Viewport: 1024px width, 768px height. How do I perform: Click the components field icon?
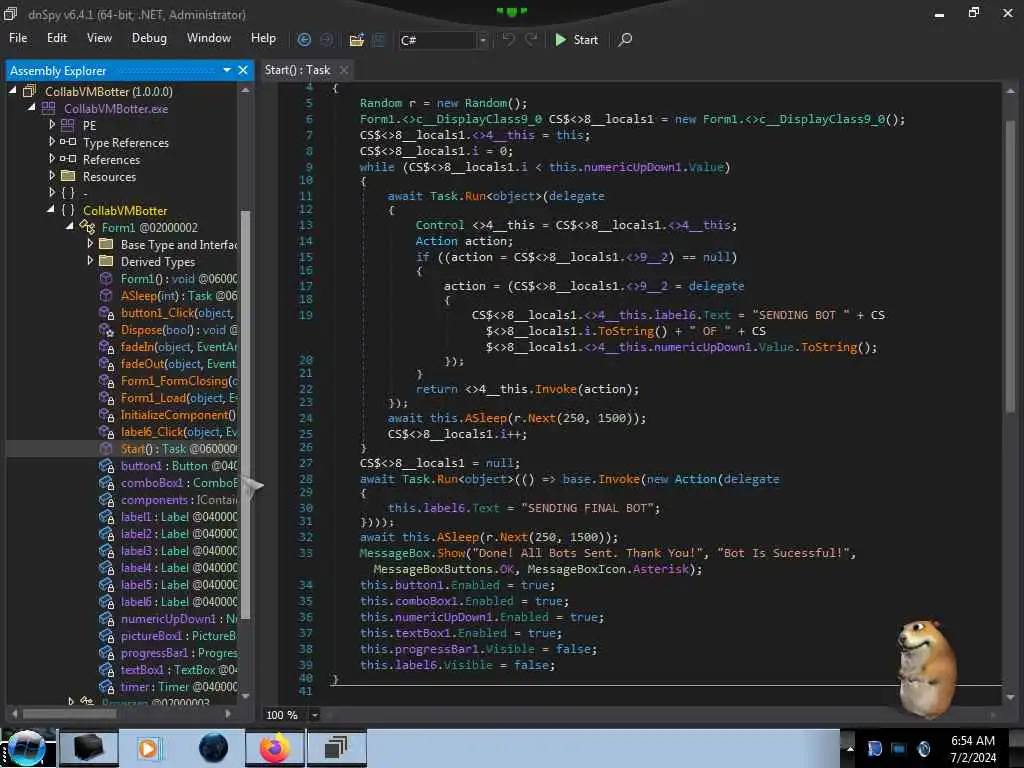click(106, 500)
